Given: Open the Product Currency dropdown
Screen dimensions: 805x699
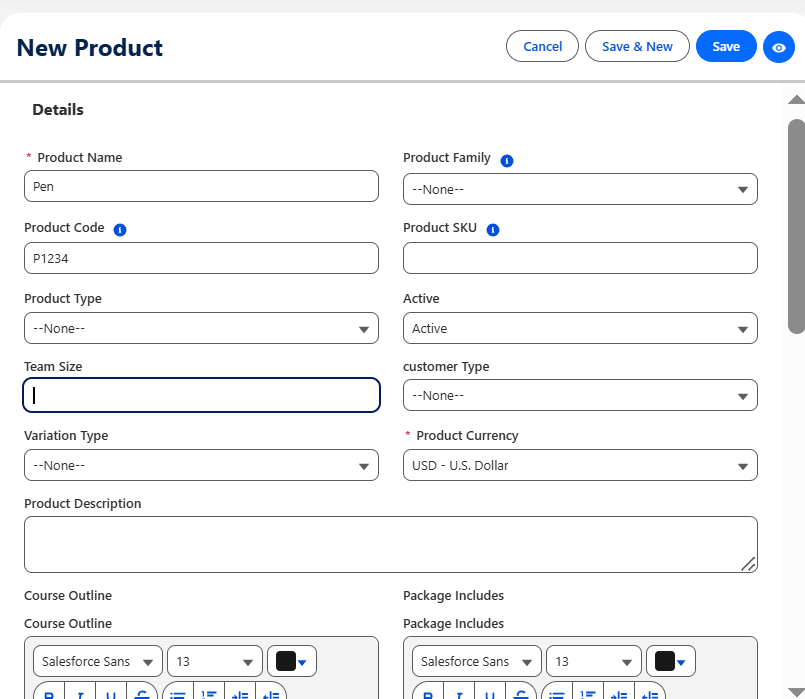Looking at the screenshot, I should [580, 465].
